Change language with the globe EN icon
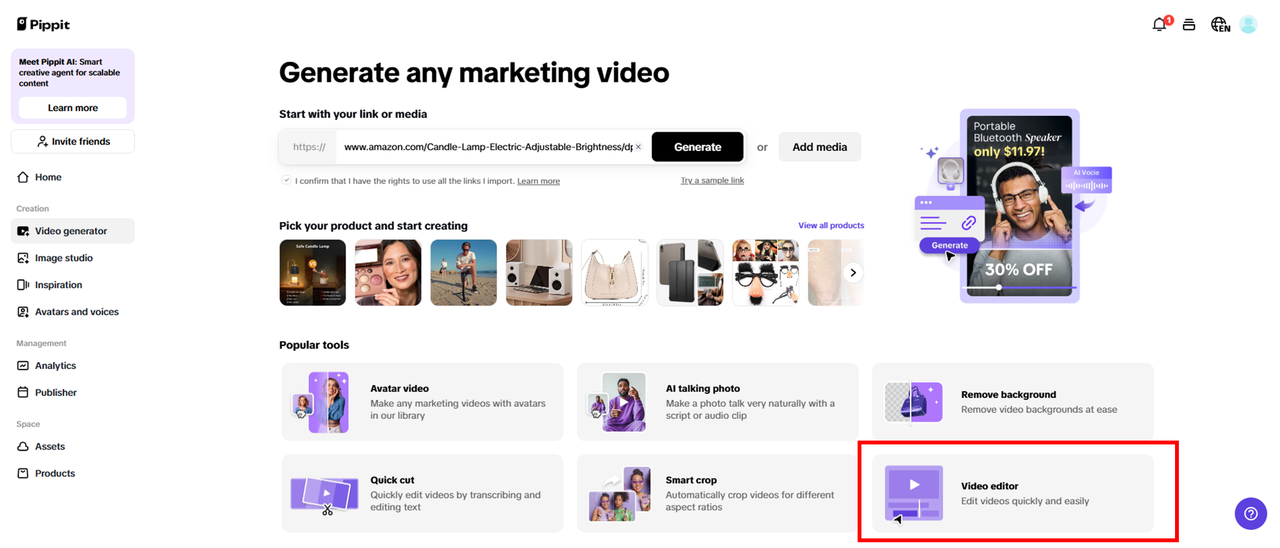This screenshot has width=1280, height=548. coord(1219,25)
